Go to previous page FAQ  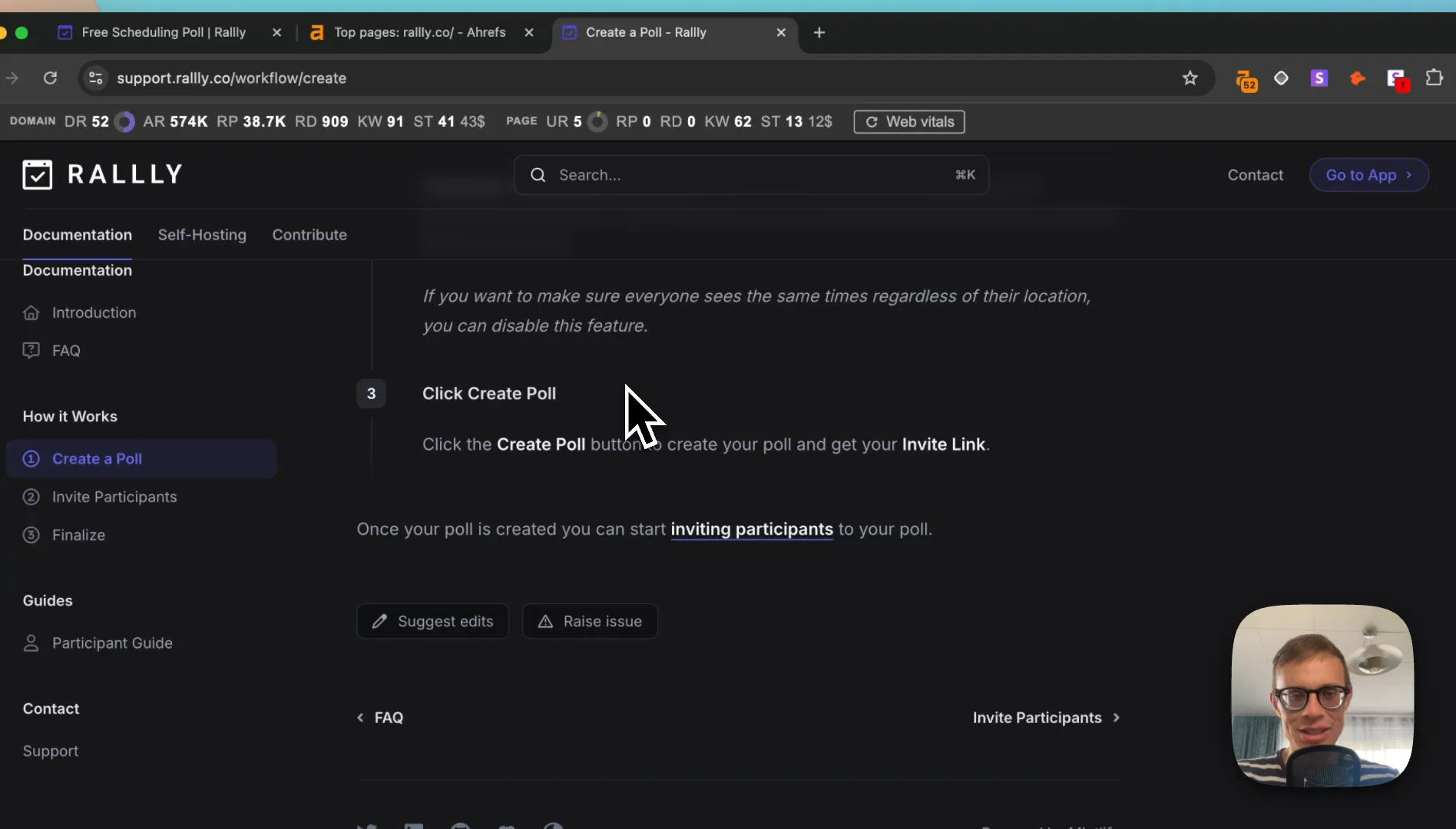tap(380, 718)
